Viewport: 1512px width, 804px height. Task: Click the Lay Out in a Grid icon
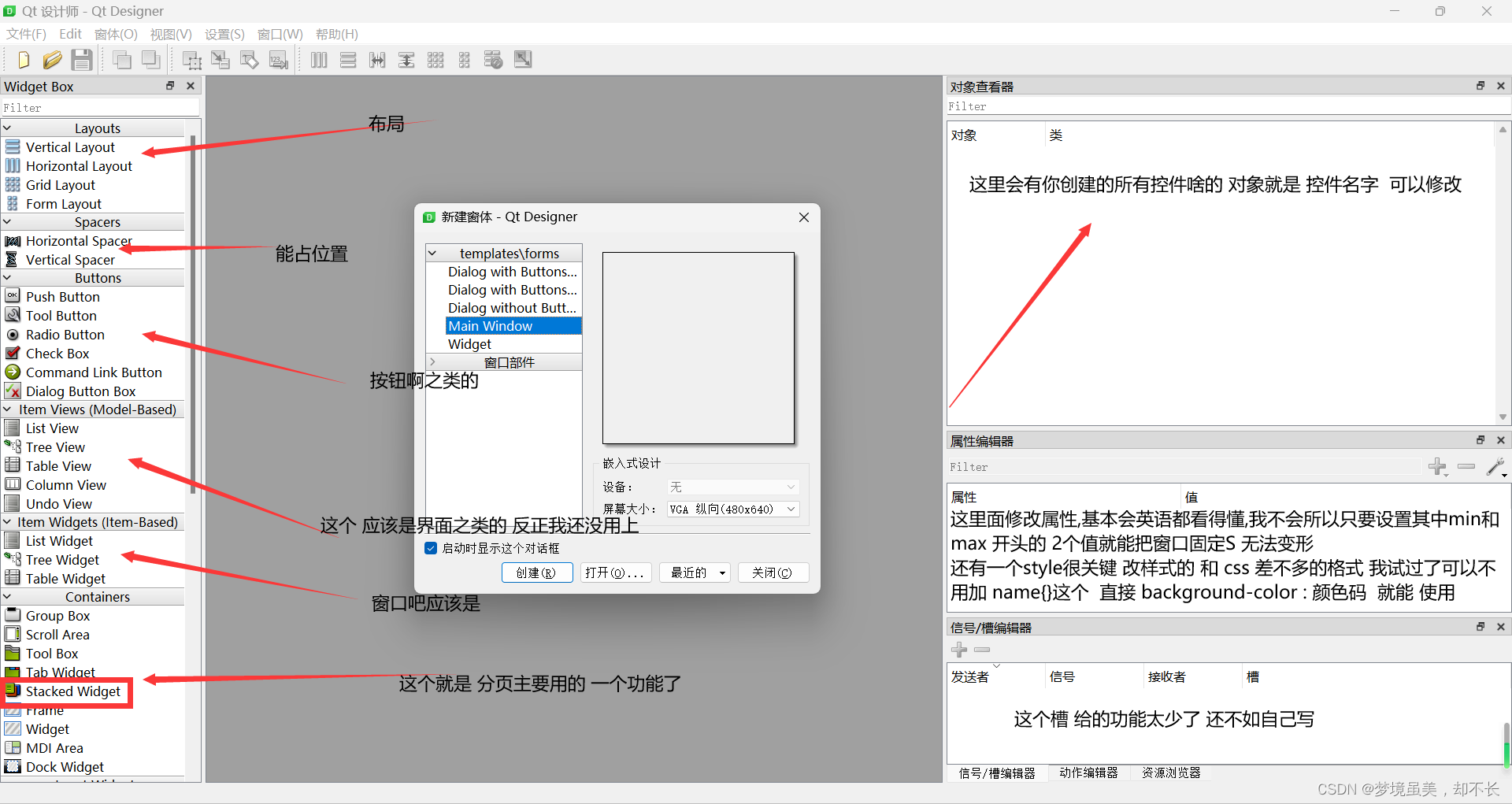[435, 59]
